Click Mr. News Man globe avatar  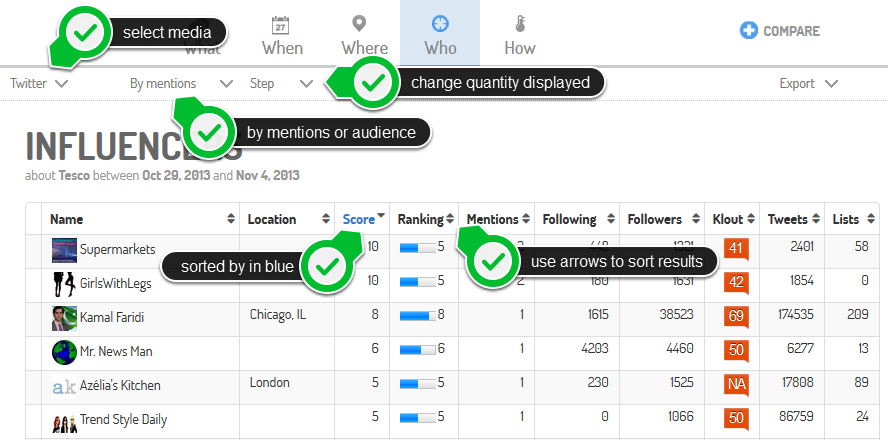[x=64, y=352]
